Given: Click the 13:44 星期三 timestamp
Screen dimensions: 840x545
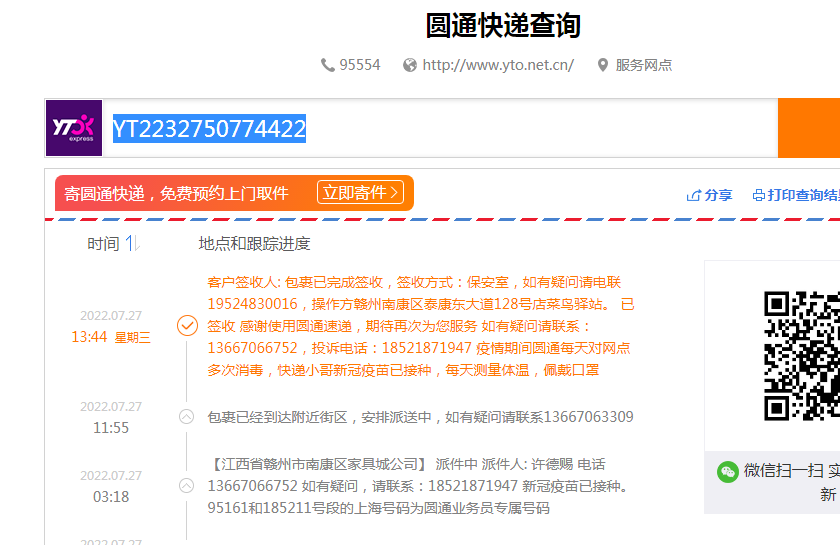Looking at the screenshot, I should (111, 337).
